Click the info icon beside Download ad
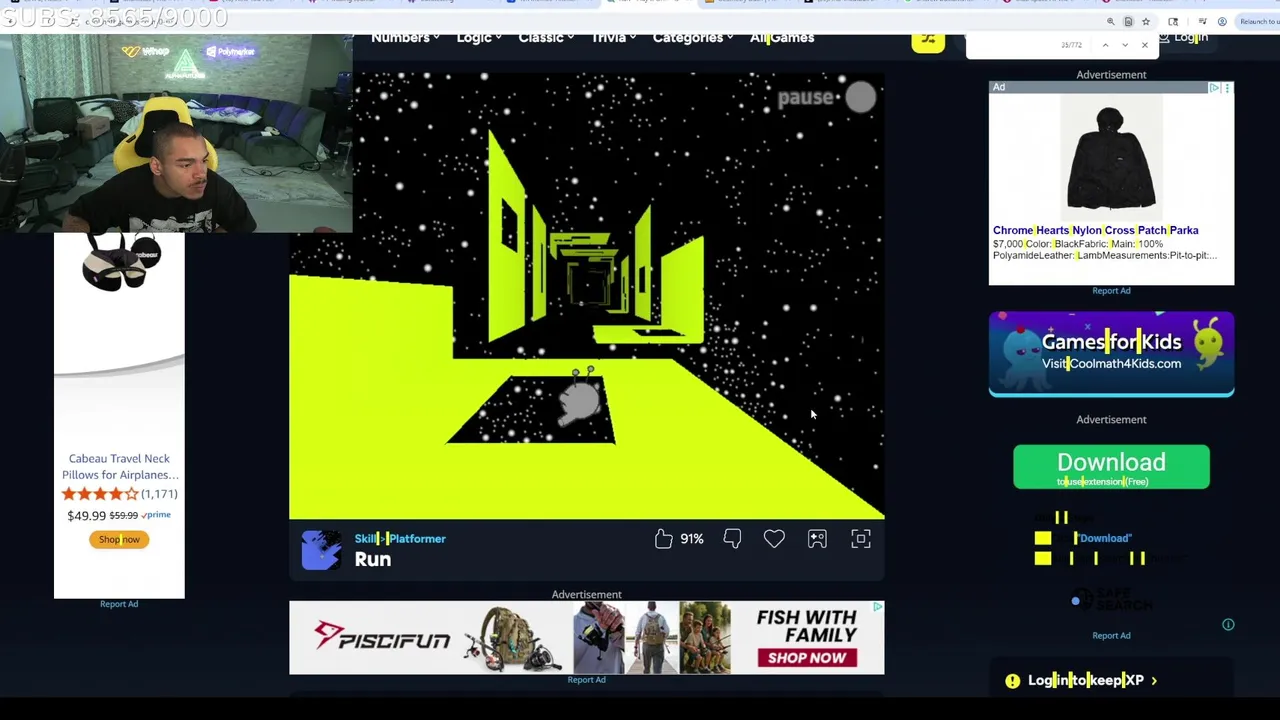 [1228, 625]
